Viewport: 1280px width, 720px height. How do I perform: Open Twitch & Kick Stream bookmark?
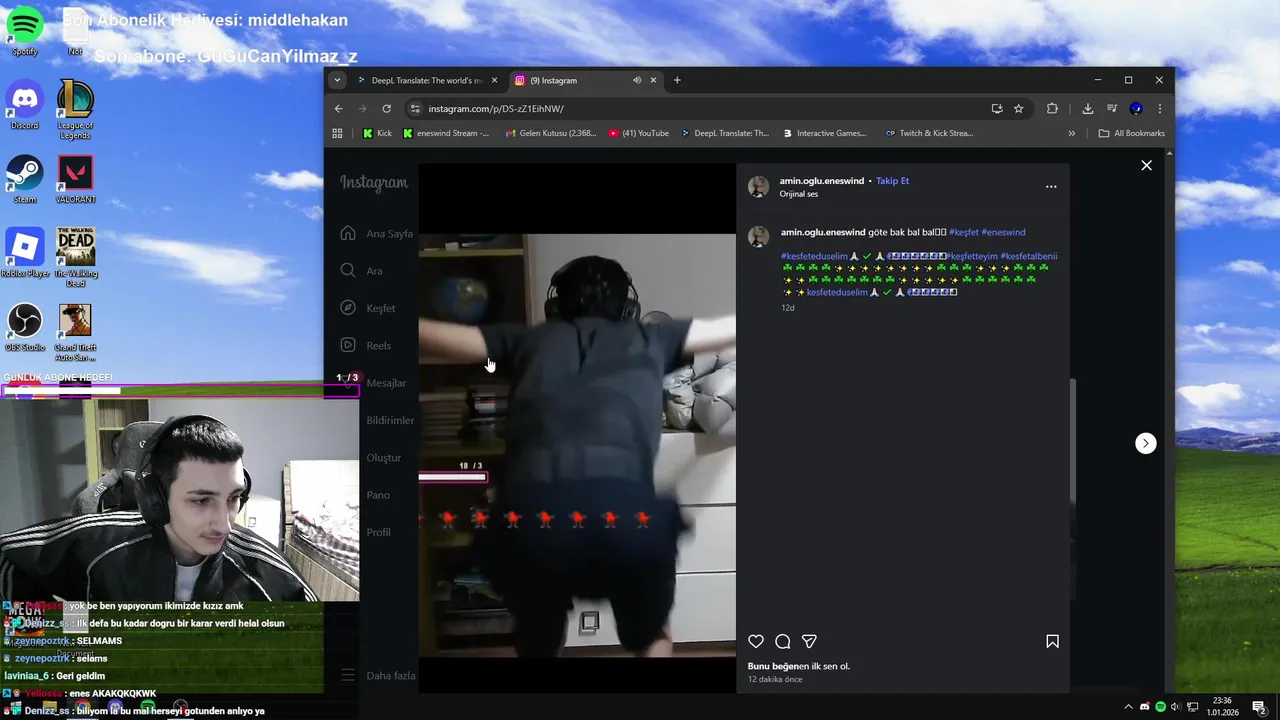pyautogui.click(x=928, y=133)
